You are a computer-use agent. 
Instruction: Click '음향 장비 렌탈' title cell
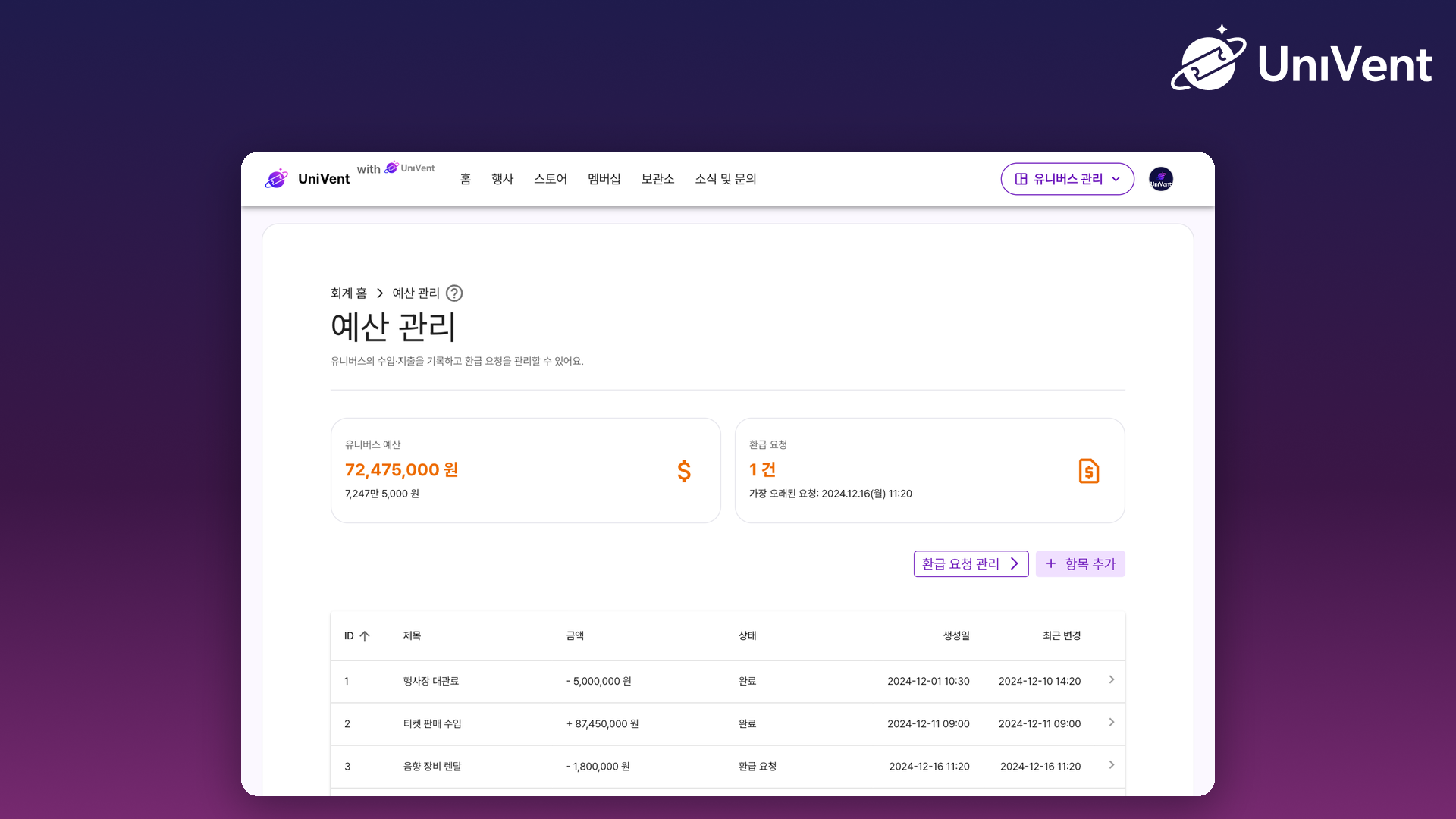click(432, 767)
